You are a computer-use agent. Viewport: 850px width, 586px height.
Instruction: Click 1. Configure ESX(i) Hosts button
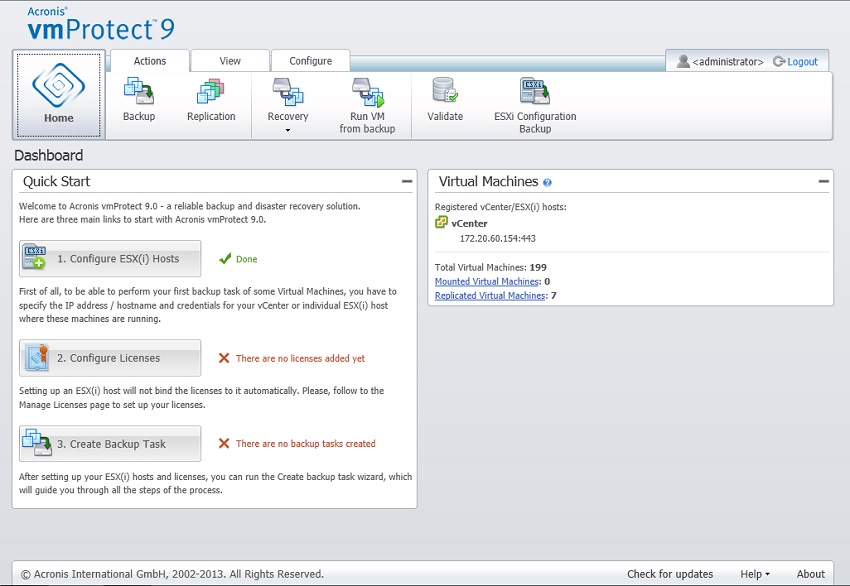tap(110, 259)
